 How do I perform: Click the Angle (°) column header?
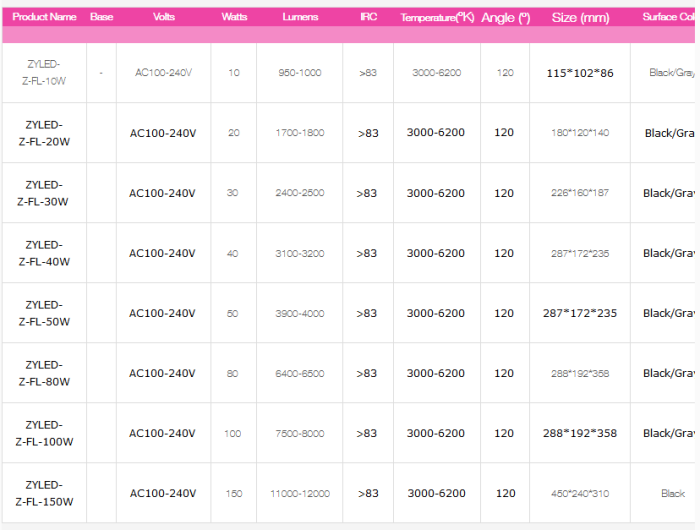[505, 18]
